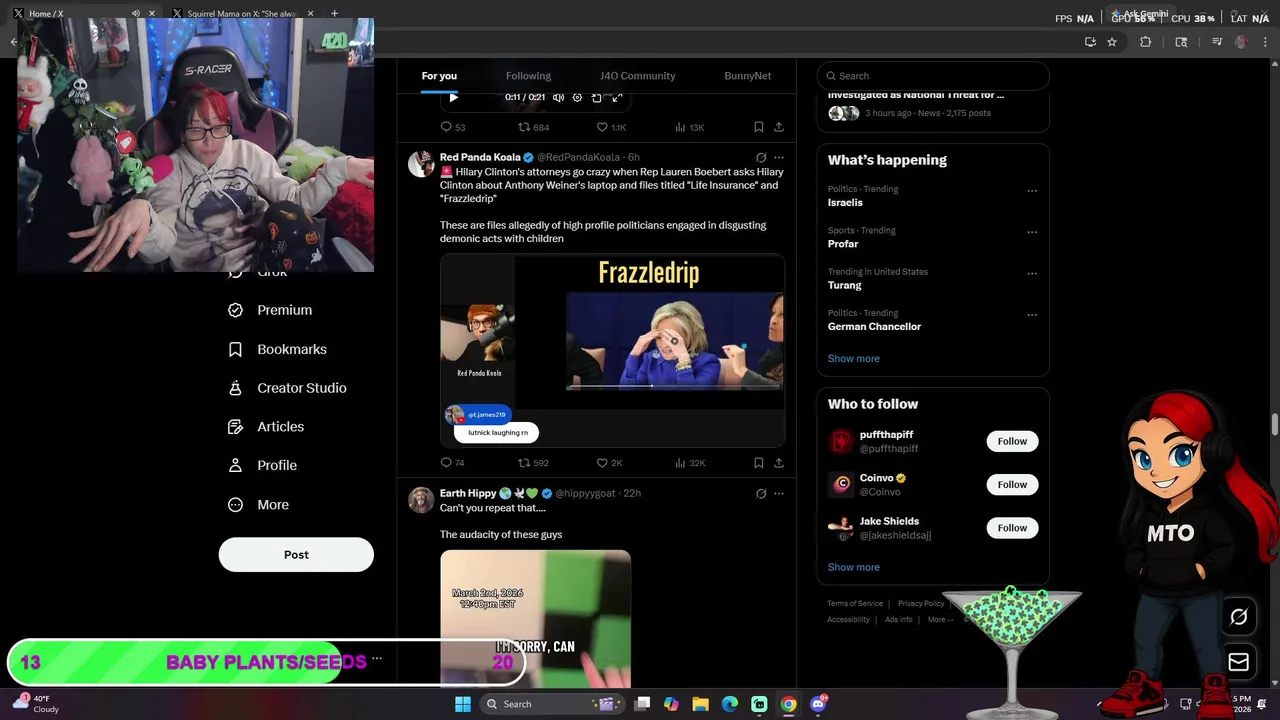Open options for German Chancellor trend
This screenshot has width=1280, height=720.
click(x=1032, y=315)
